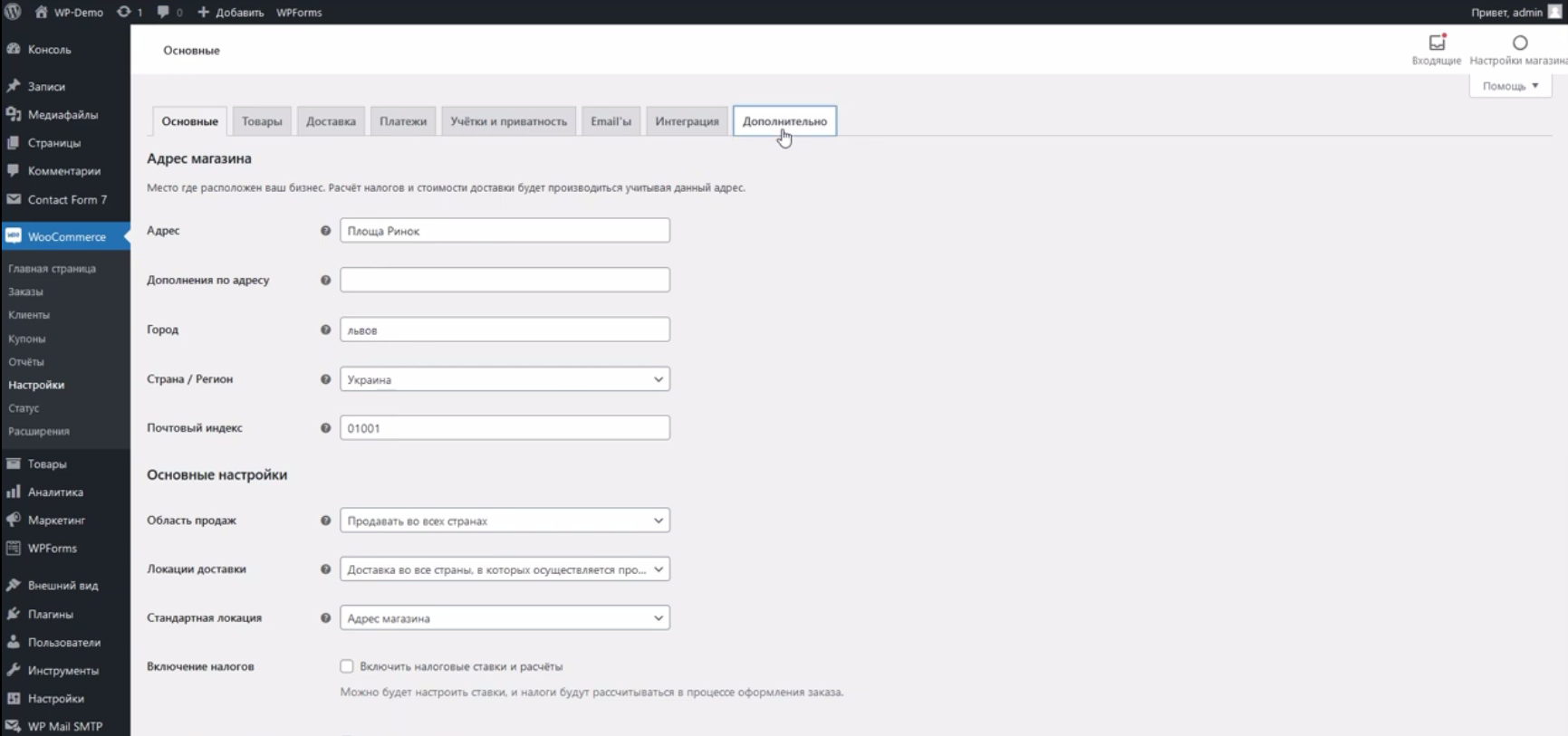
Task: Switch to the Основные tab
Action: [189, 121]
